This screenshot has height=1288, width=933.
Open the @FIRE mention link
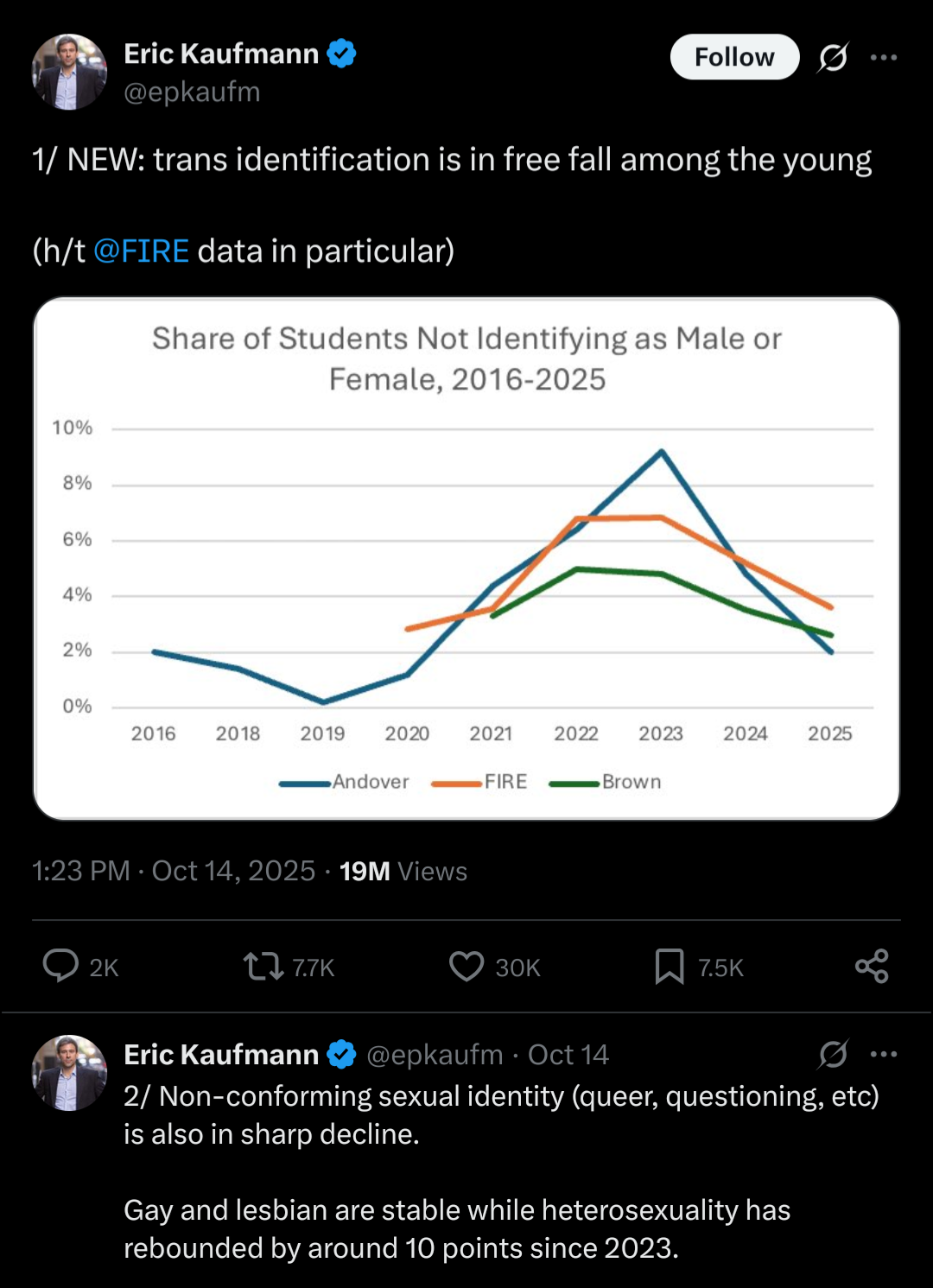click(x=141, y=251)
